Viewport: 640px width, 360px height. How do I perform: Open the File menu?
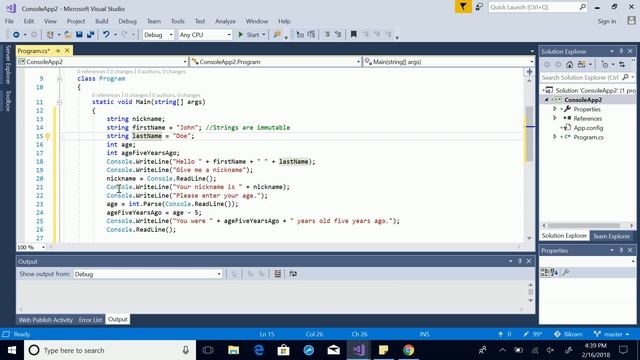point(9,21)
